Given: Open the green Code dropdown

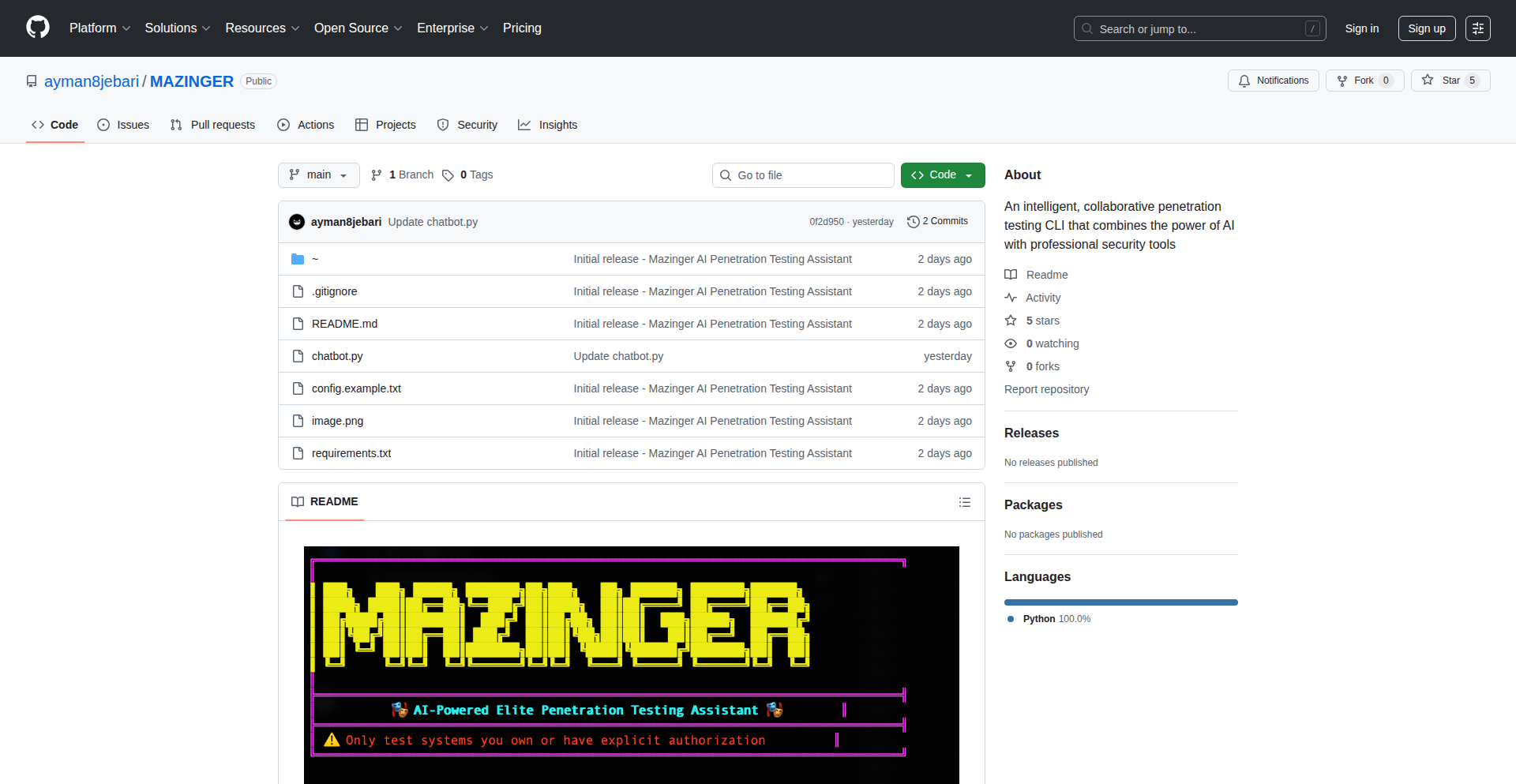Looking at the screenshot, I should coord(942,175).
